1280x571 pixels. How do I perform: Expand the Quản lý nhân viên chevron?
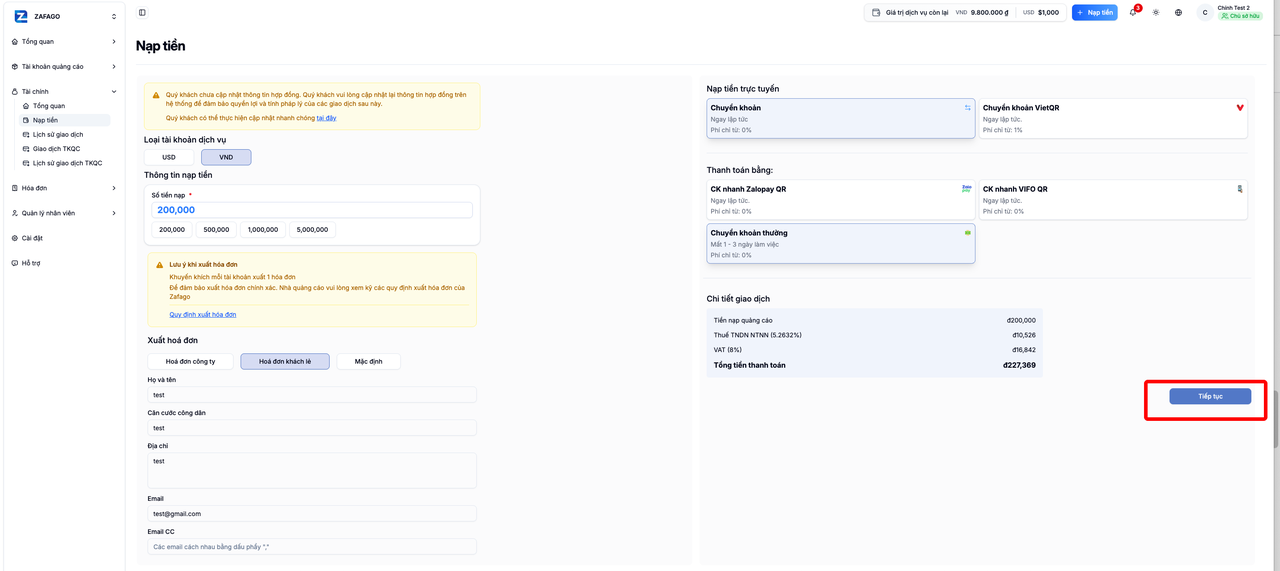(114, 213)
